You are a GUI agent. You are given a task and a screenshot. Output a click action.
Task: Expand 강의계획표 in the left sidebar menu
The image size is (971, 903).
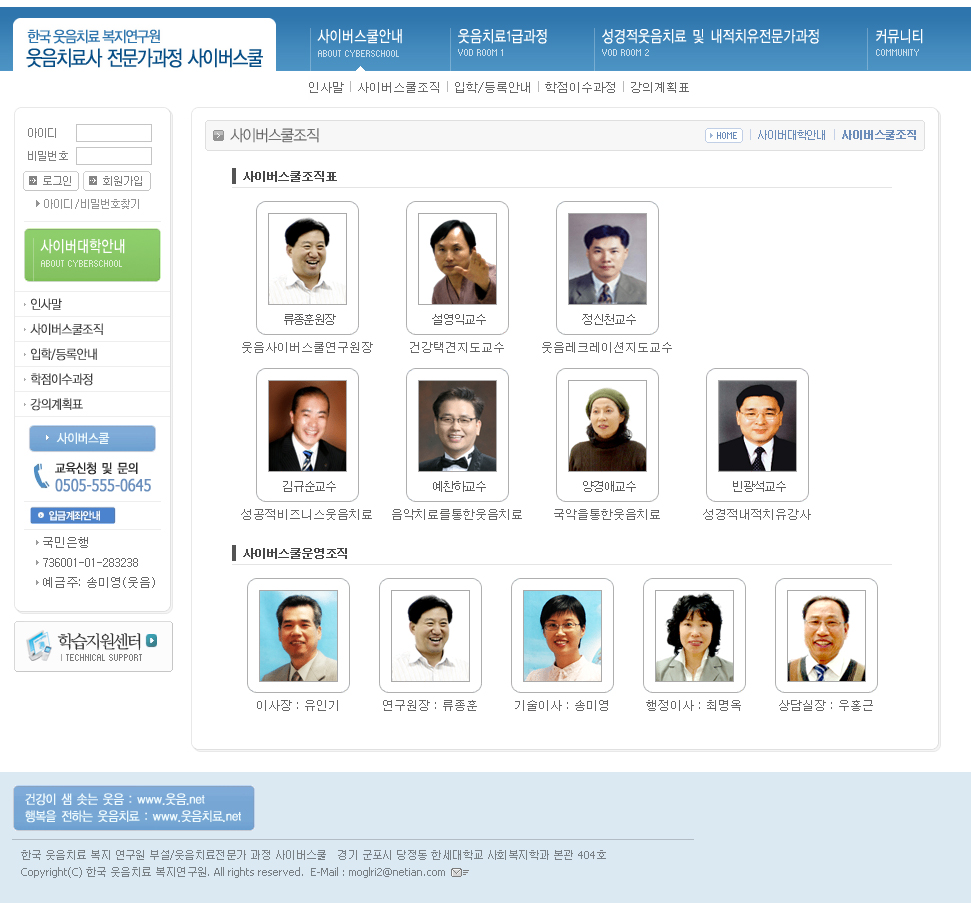(x=56, y=404)
